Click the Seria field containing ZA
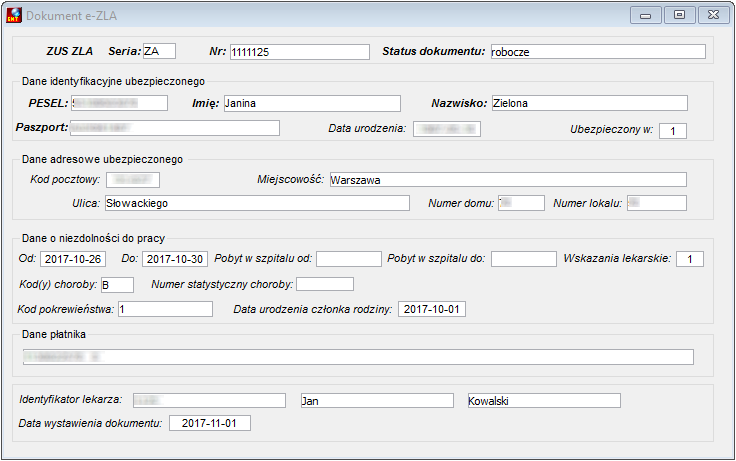The width and height of the screenshot is (736, 461). point(159,51)
